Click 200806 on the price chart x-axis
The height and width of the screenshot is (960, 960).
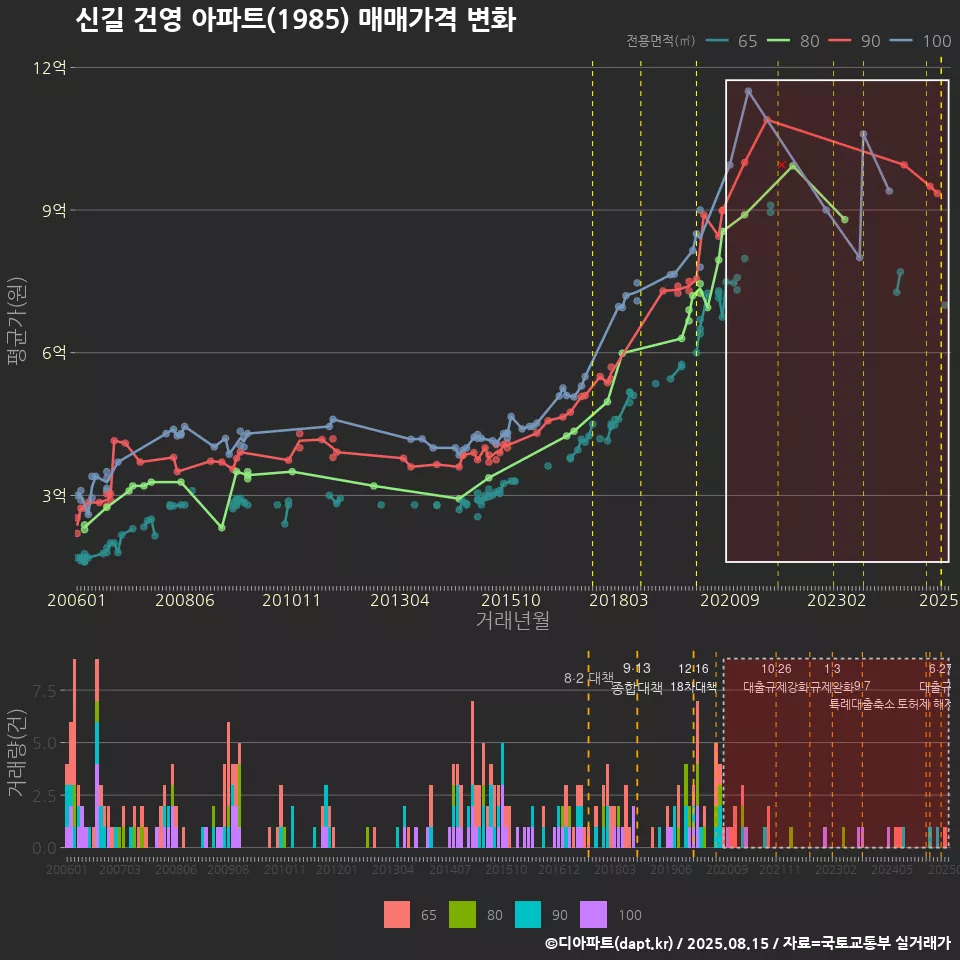tap(184, 600)
